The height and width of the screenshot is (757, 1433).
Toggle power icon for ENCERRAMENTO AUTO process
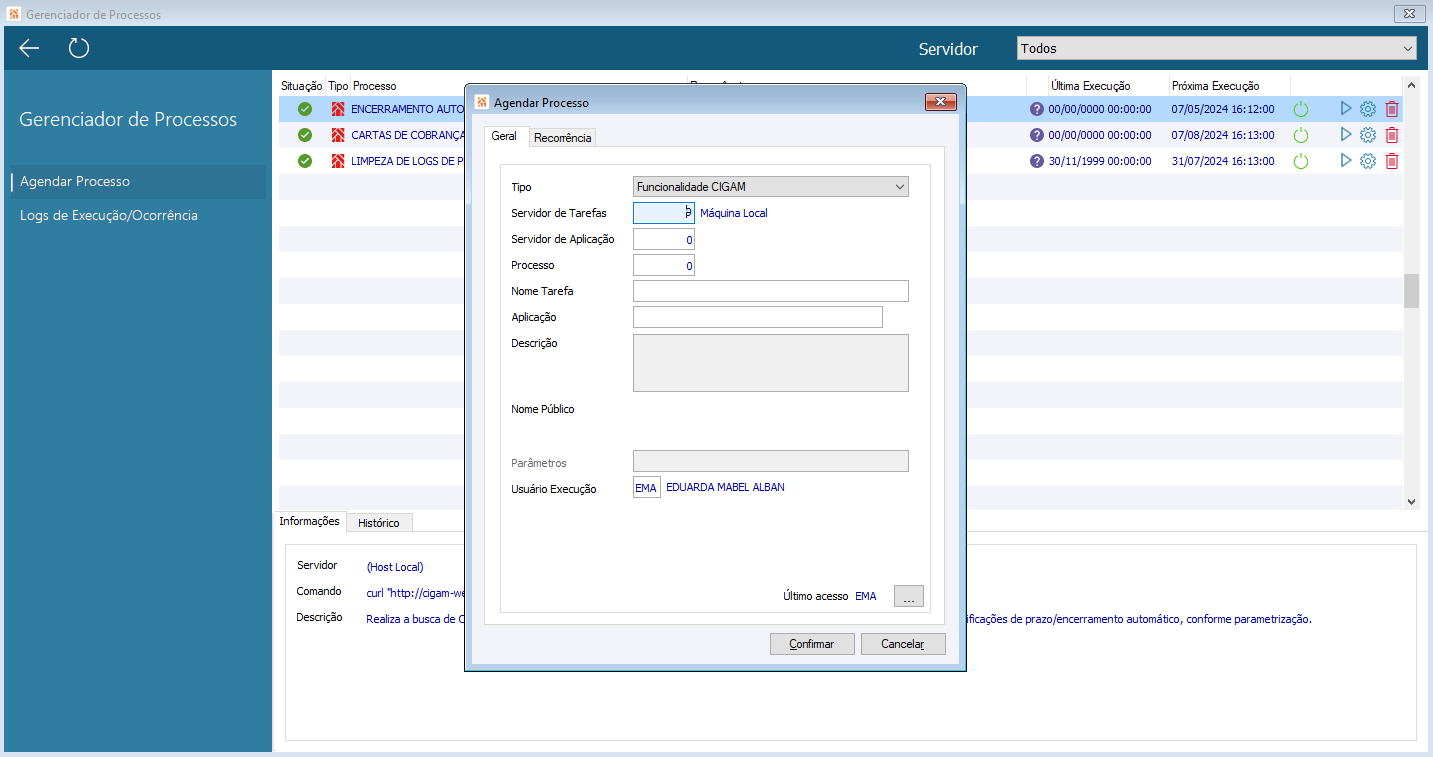(x=1301, y=109)
